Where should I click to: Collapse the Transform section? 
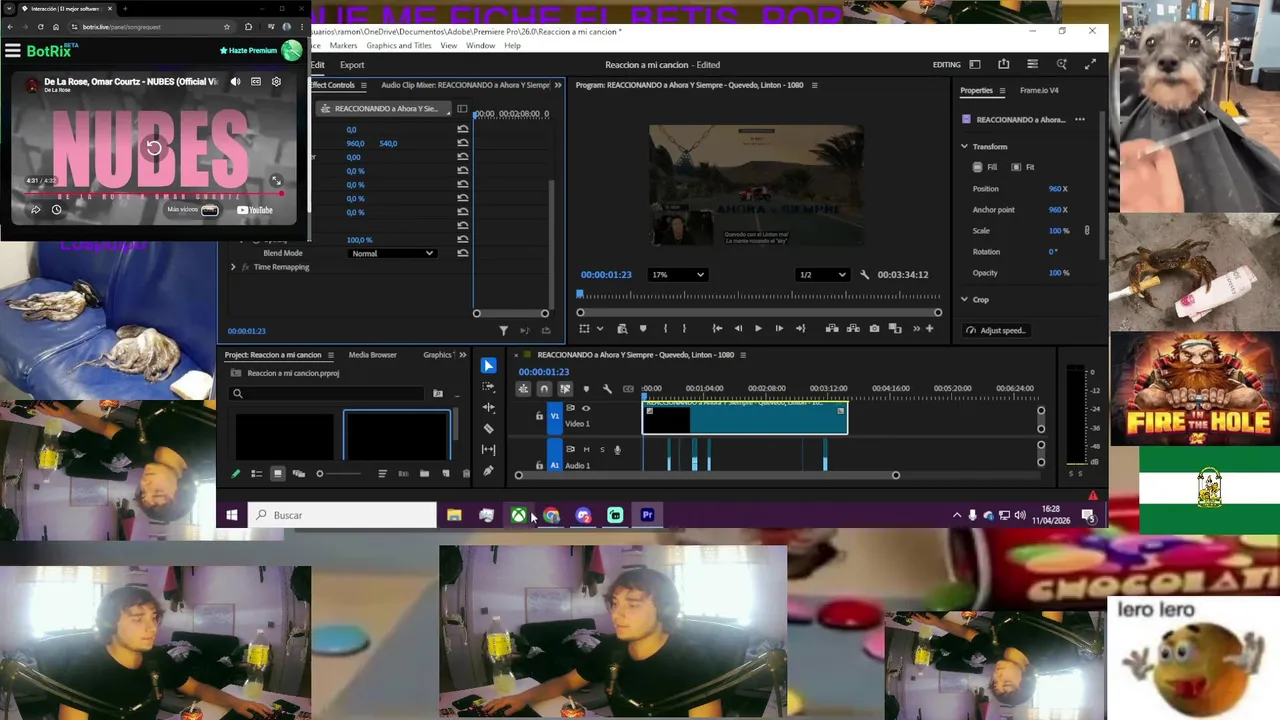click(964, 146)
